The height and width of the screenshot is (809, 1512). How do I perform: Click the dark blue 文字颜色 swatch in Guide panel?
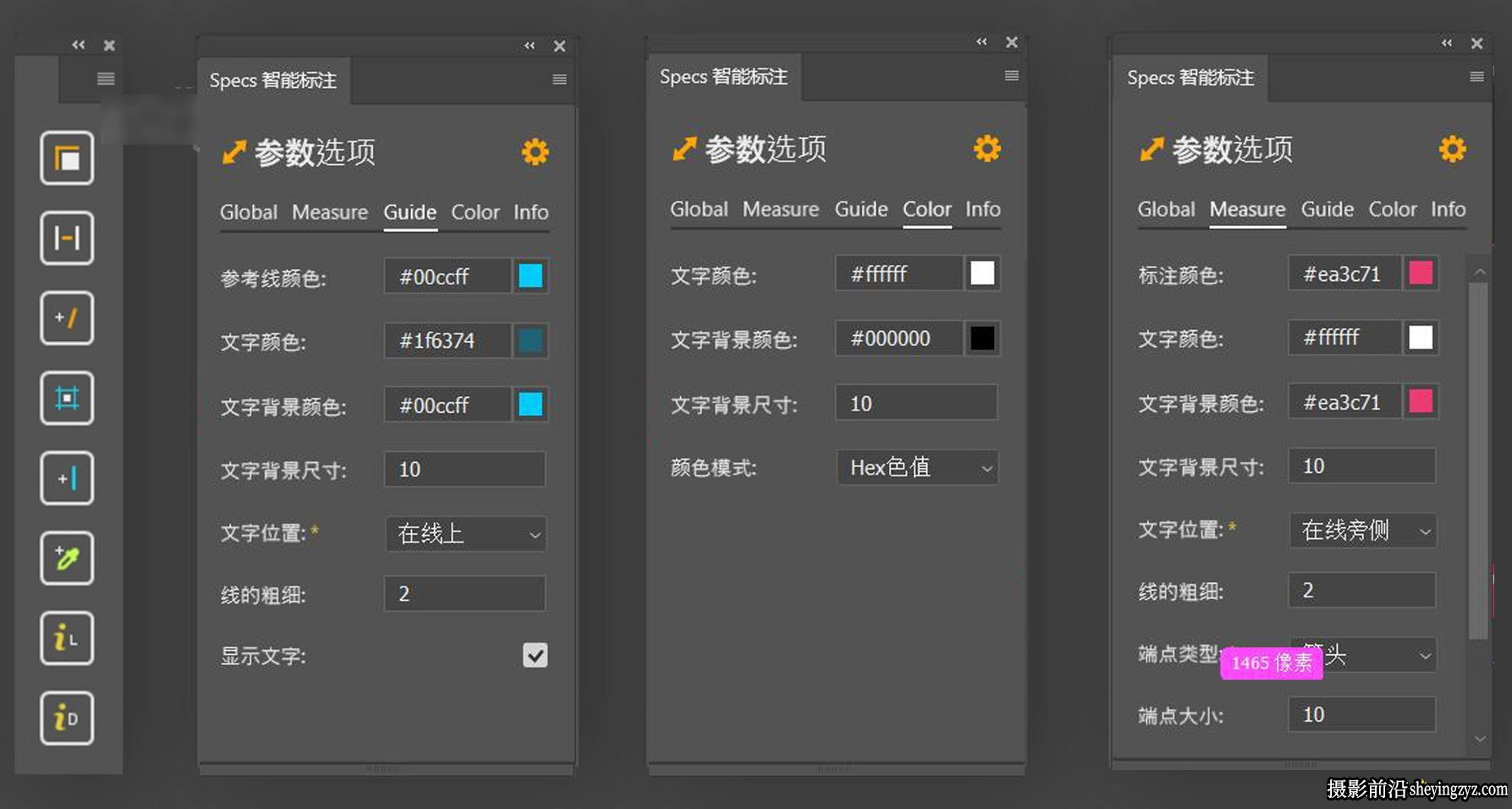pyautogui.click(x=531, y=340)
